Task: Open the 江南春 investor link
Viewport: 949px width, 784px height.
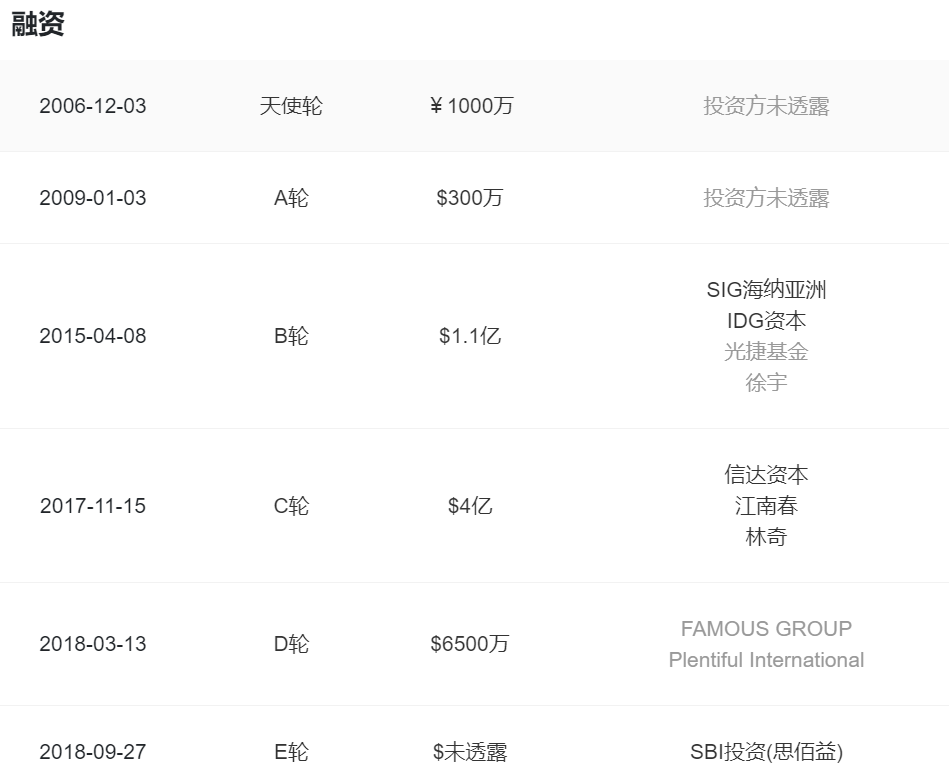Action: point(766,506)
